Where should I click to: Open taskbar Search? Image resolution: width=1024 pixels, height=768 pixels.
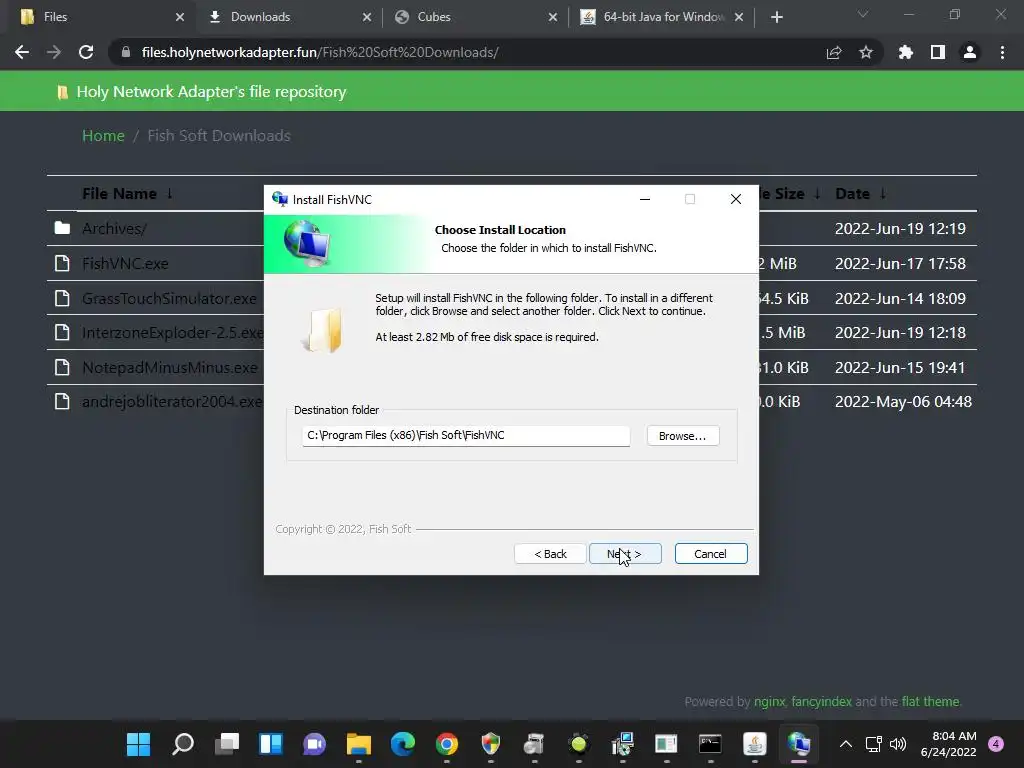183,744
